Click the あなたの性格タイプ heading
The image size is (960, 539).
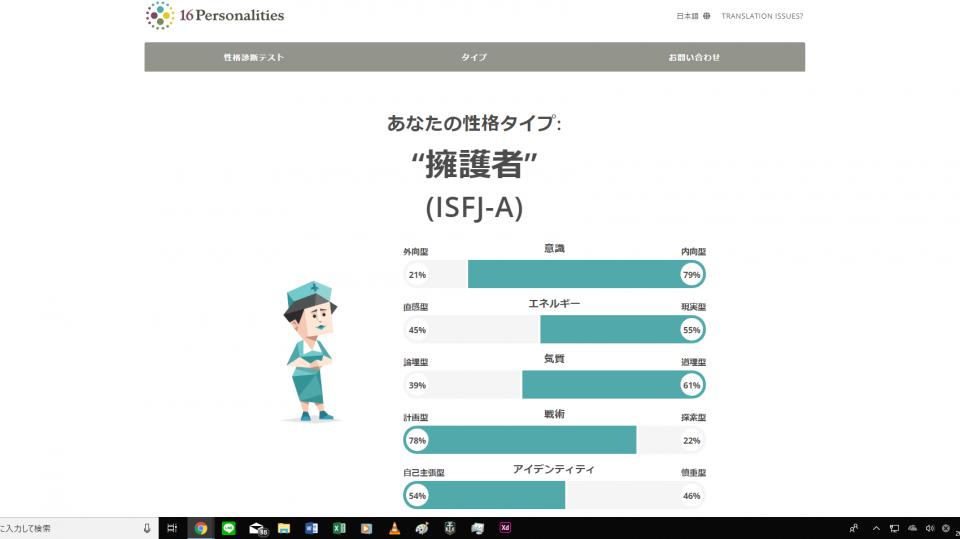[474, 123]
